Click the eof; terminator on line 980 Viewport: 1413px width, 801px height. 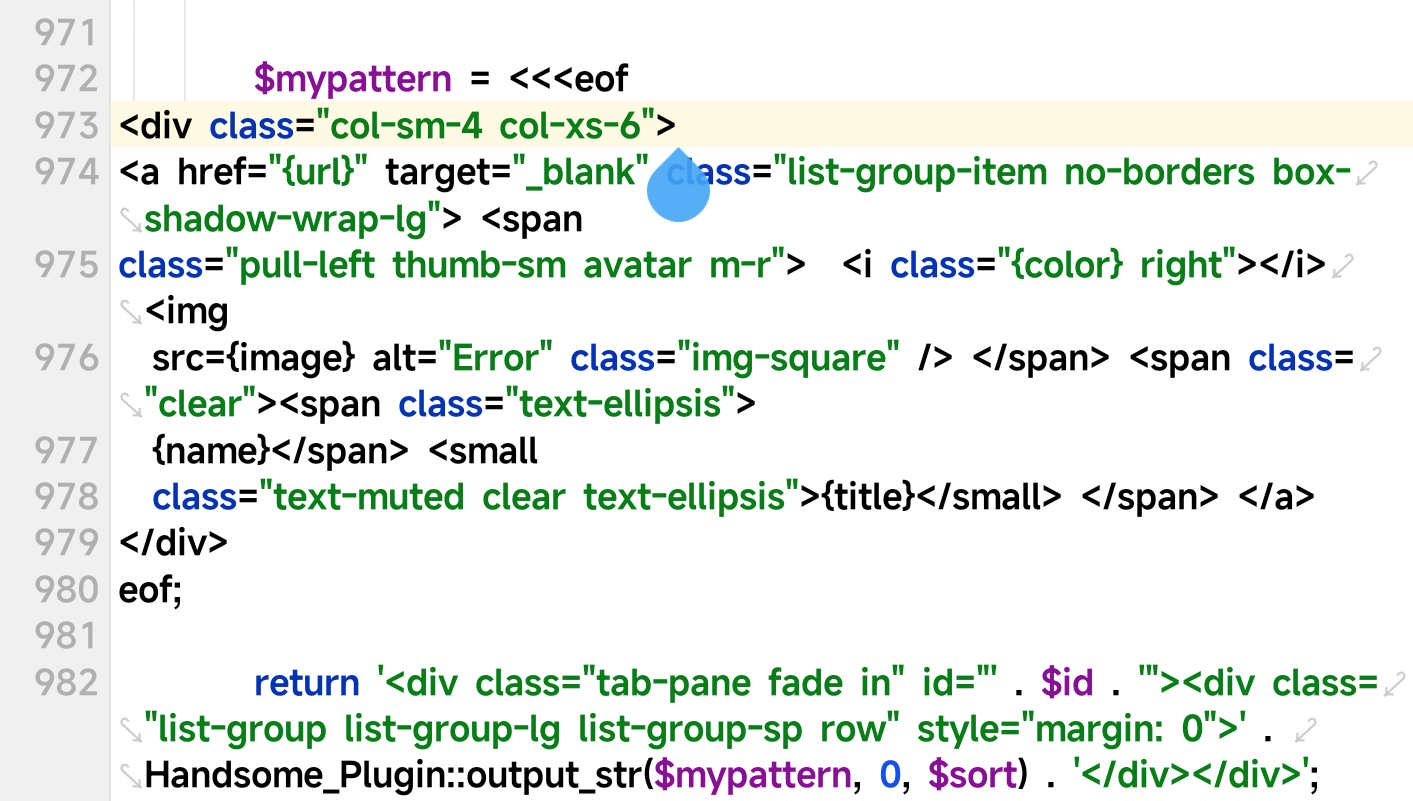[150, 590]
